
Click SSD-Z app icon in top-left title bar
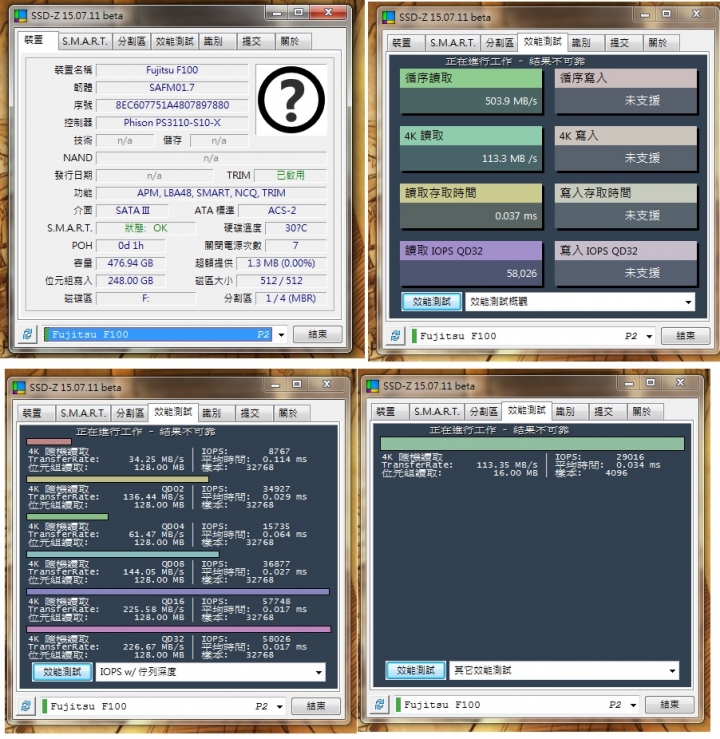(x=20, y=16)
